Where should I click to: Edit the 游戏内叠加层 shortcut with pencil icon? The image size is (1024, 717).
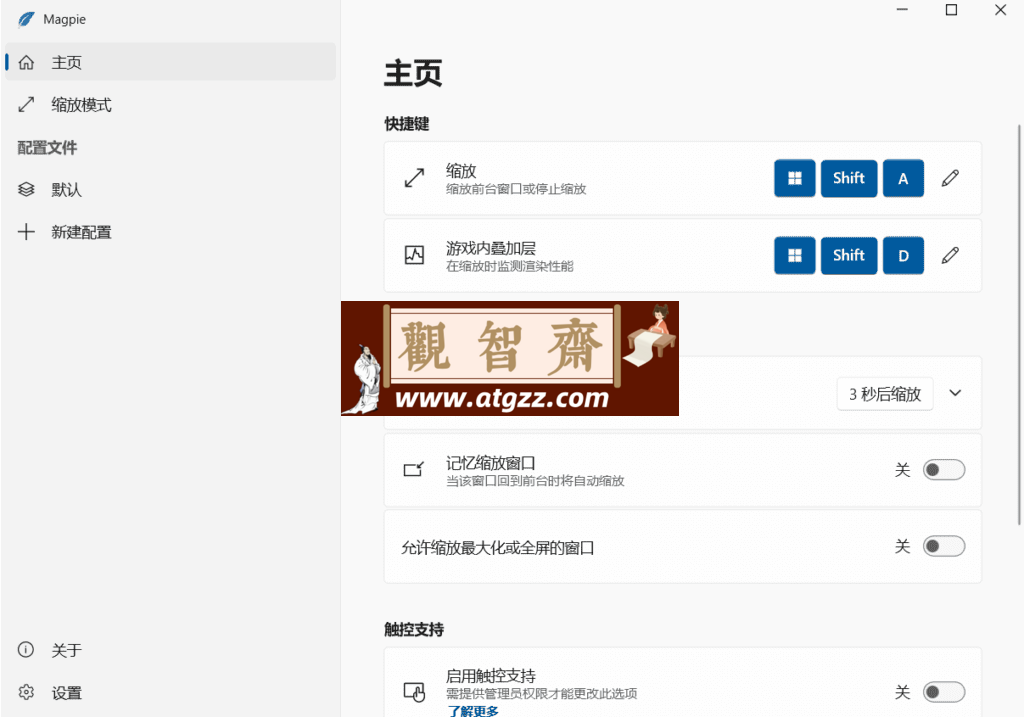(950, 255)
